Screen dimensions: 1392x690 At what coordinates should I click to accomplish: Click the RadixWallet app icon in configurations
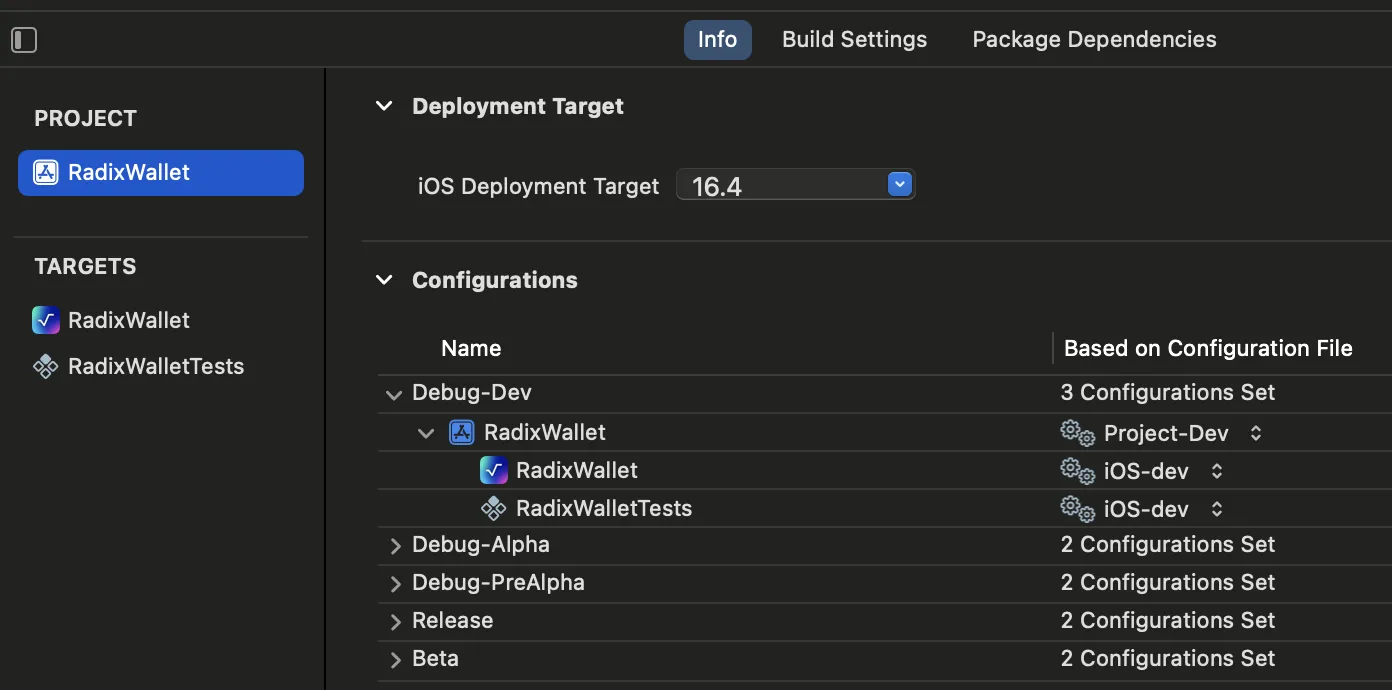pos(494,470)
